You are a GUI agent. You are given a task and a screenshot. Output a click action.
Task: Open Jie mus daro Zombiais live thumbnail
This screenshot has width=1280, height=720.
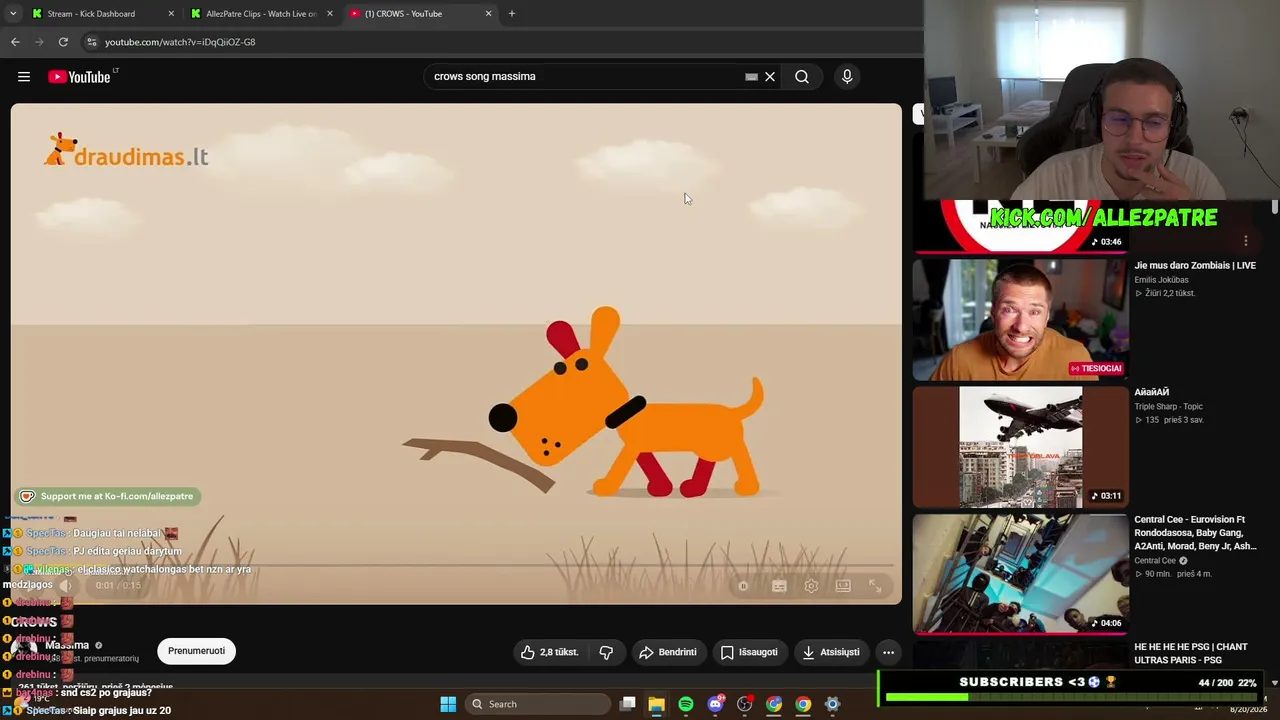point(1020,320)
